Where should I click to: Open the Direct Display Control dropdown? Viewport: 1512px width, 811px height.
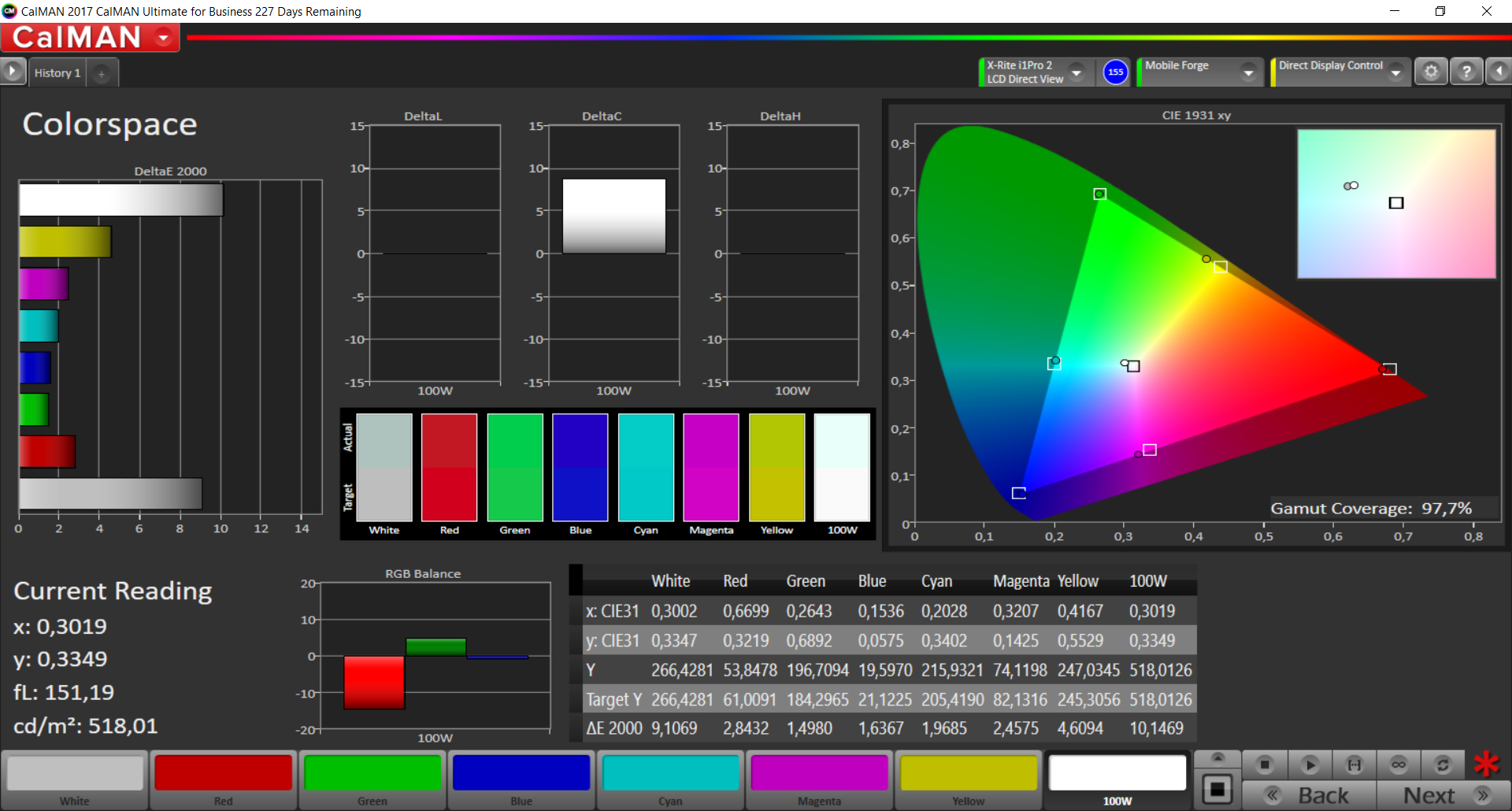(1395, 72)
